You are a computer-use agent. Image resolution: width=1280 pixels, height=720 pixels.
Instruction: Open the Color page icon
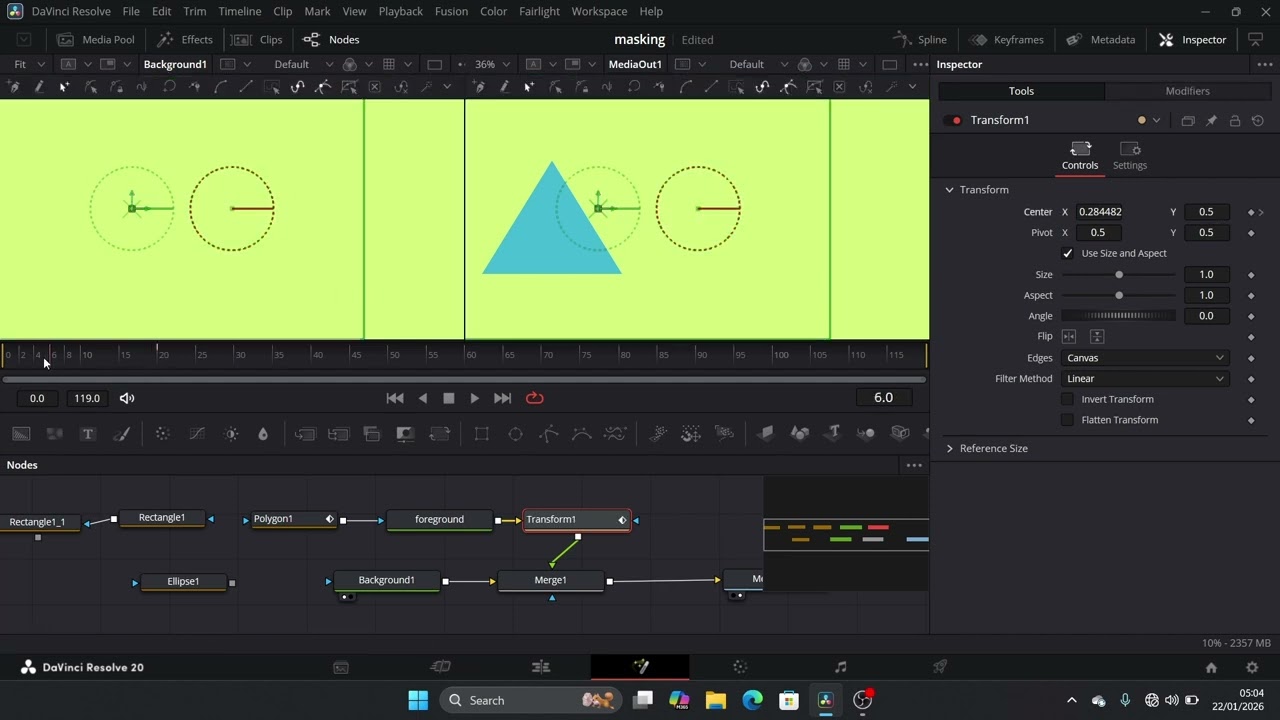click(740, 667)
